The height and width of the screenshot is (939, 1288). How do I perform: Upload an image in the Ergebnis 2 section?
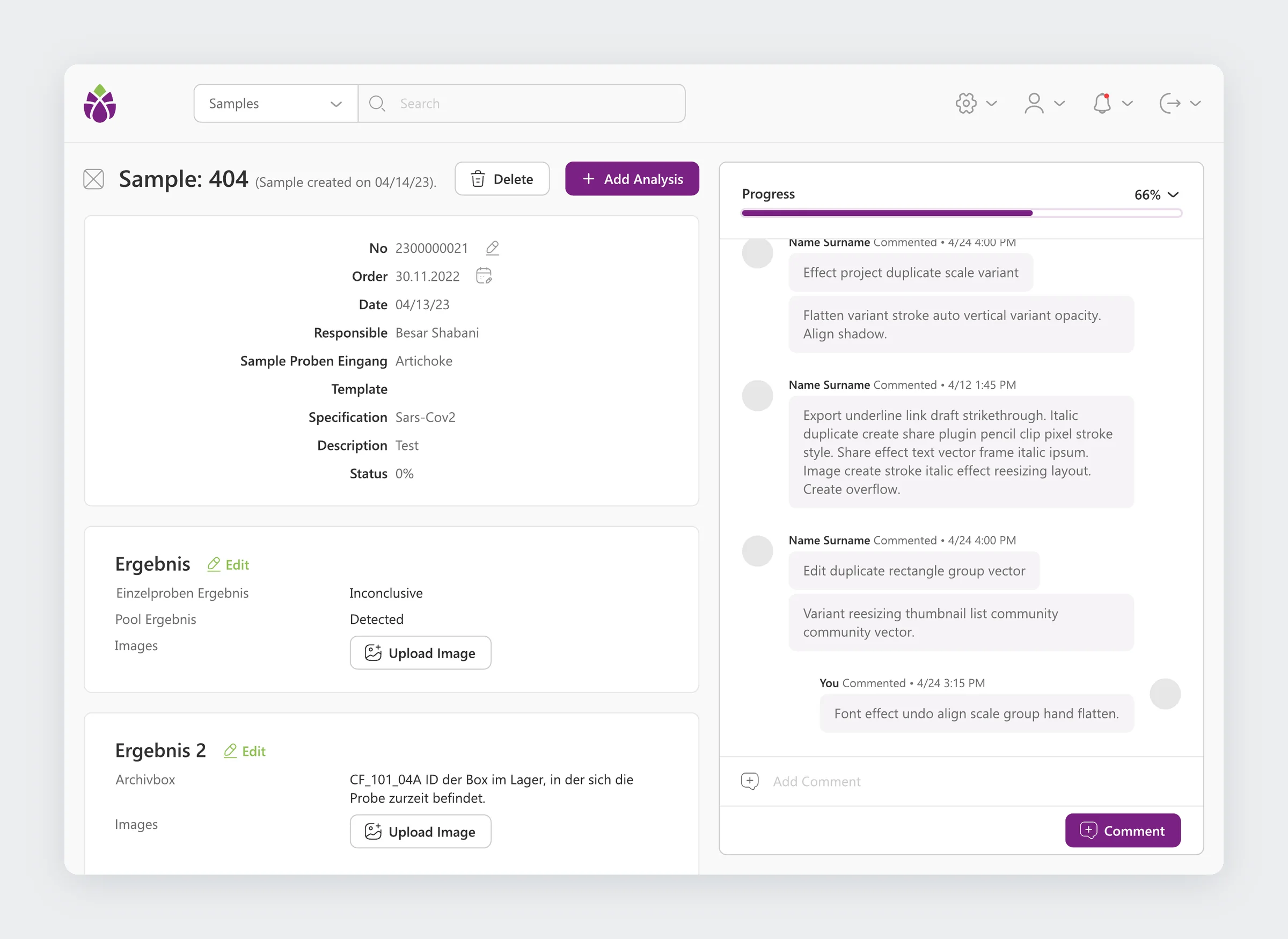click(x=420, y=832)
